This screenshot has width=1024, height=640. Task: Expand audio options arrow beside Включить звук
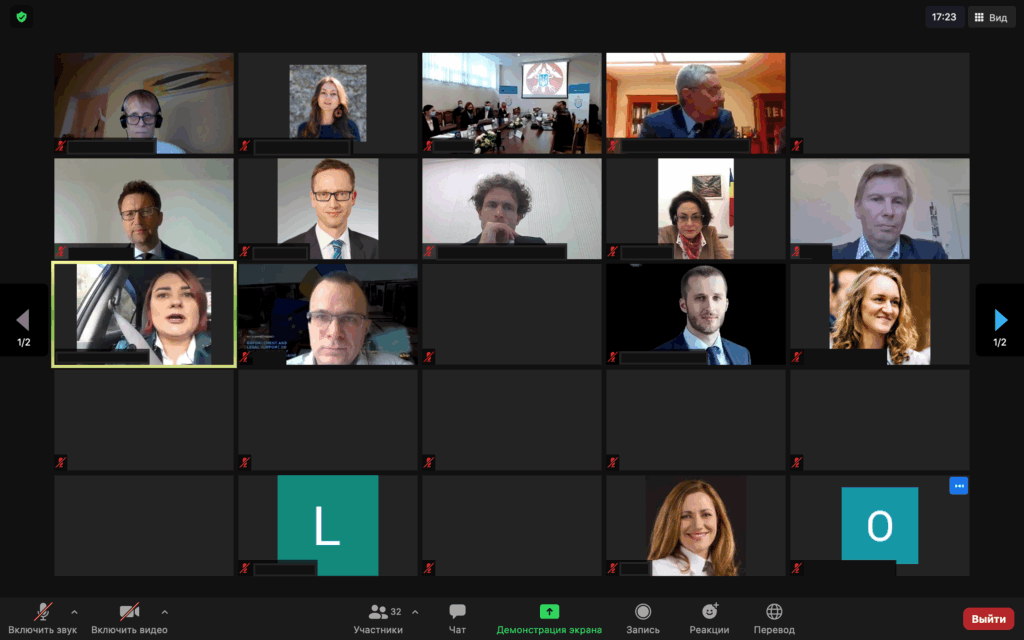point(74,612)
